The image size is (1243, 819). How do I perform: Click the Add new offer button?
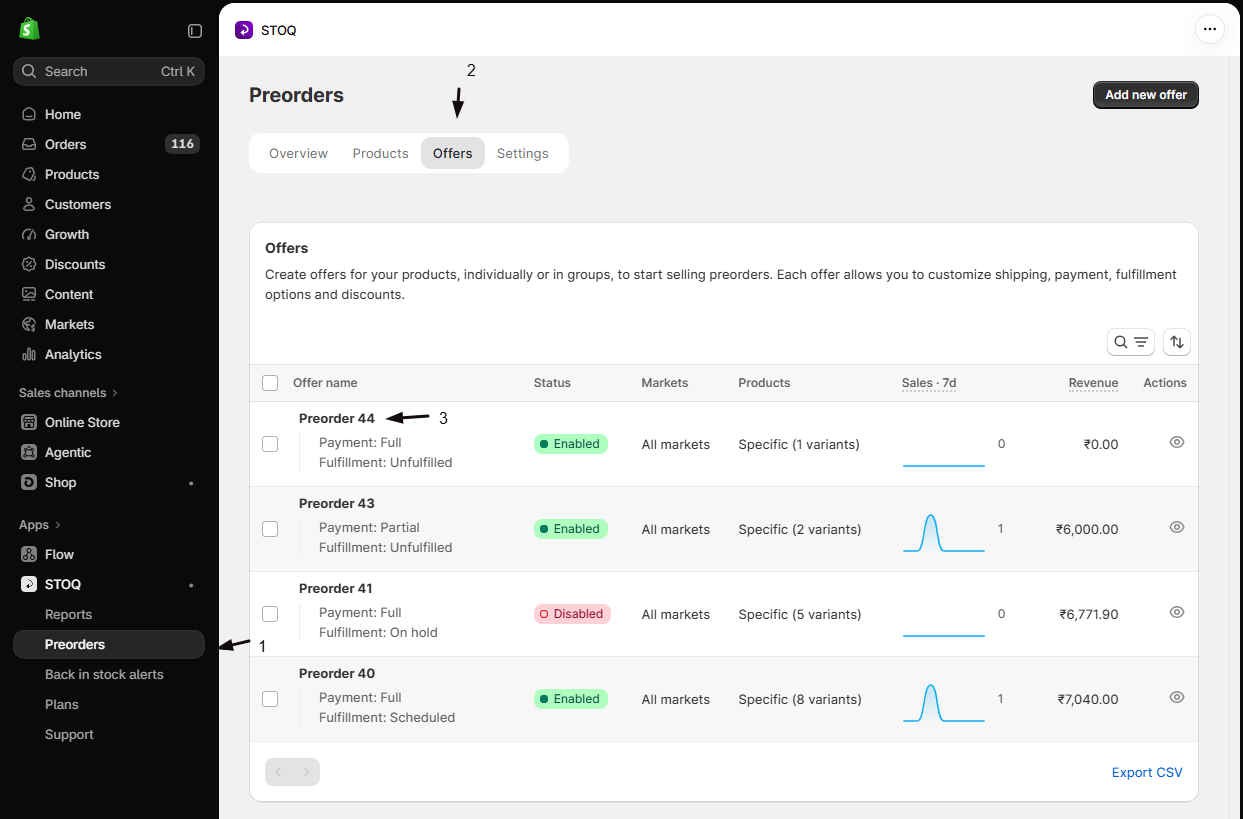tap(1146, 95)
